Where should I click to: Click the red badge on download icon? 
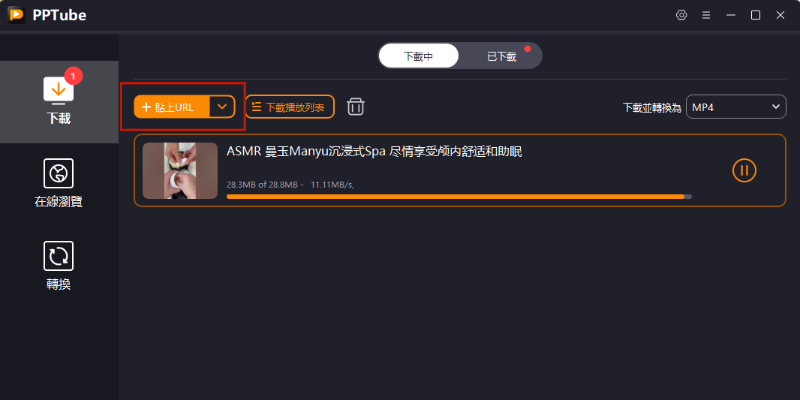73,77
